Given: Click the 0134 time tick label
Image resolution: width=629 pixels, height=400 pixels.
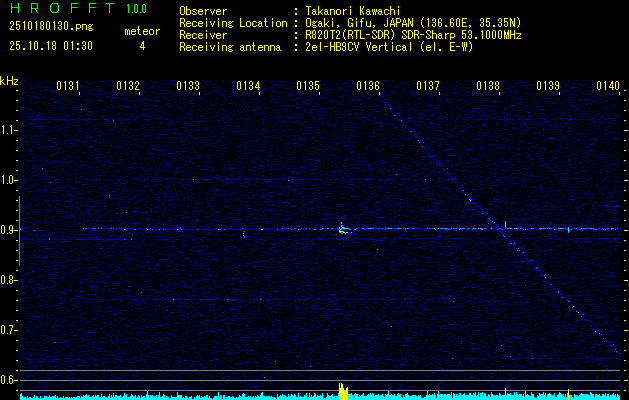Looking at the screenshot, I should 248,85.
